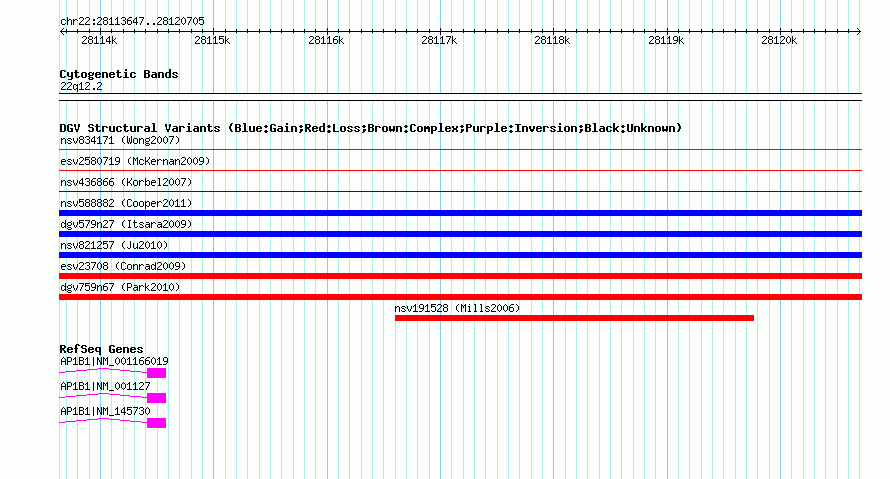This screenshot has height=479, width=890.
Task: Click the AP1B1|NM_001127 gene label
Action: (105, 386)
